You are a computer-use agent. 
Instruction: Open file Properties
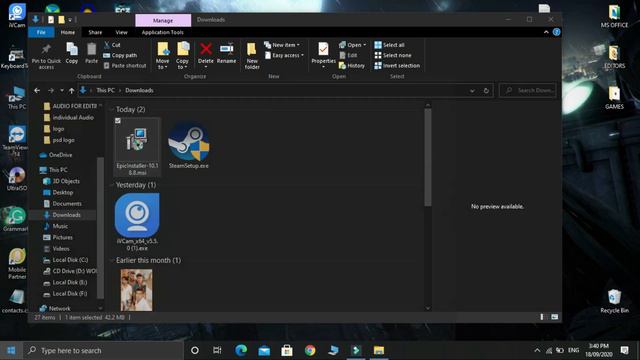click(x=323, y=54)
